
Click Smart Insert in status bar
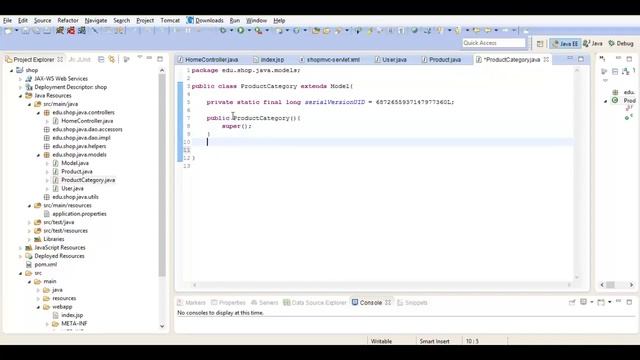434,341
